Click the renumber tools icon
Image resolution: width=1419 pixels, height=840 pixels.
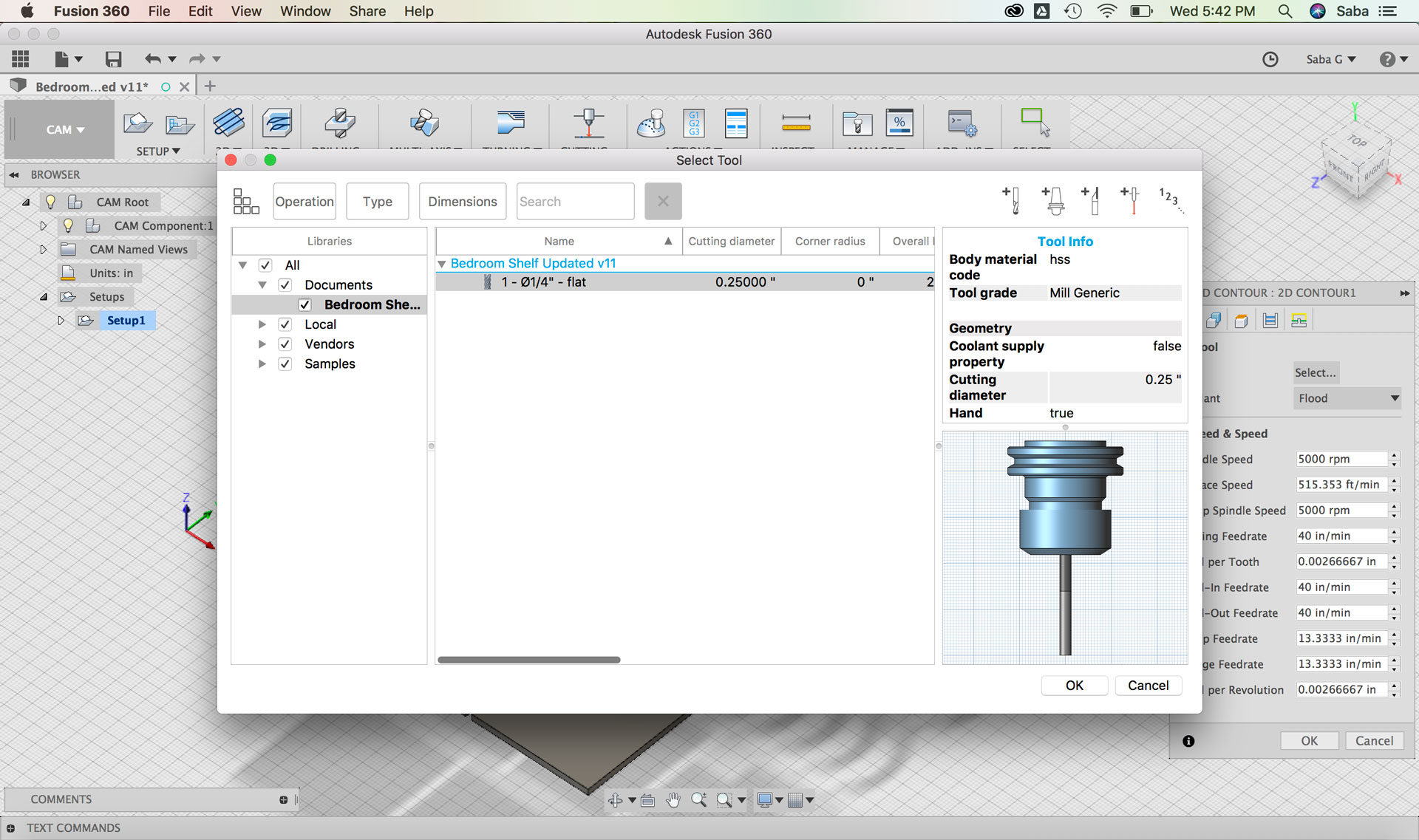pyautogui.click(x=1170, y=199)
